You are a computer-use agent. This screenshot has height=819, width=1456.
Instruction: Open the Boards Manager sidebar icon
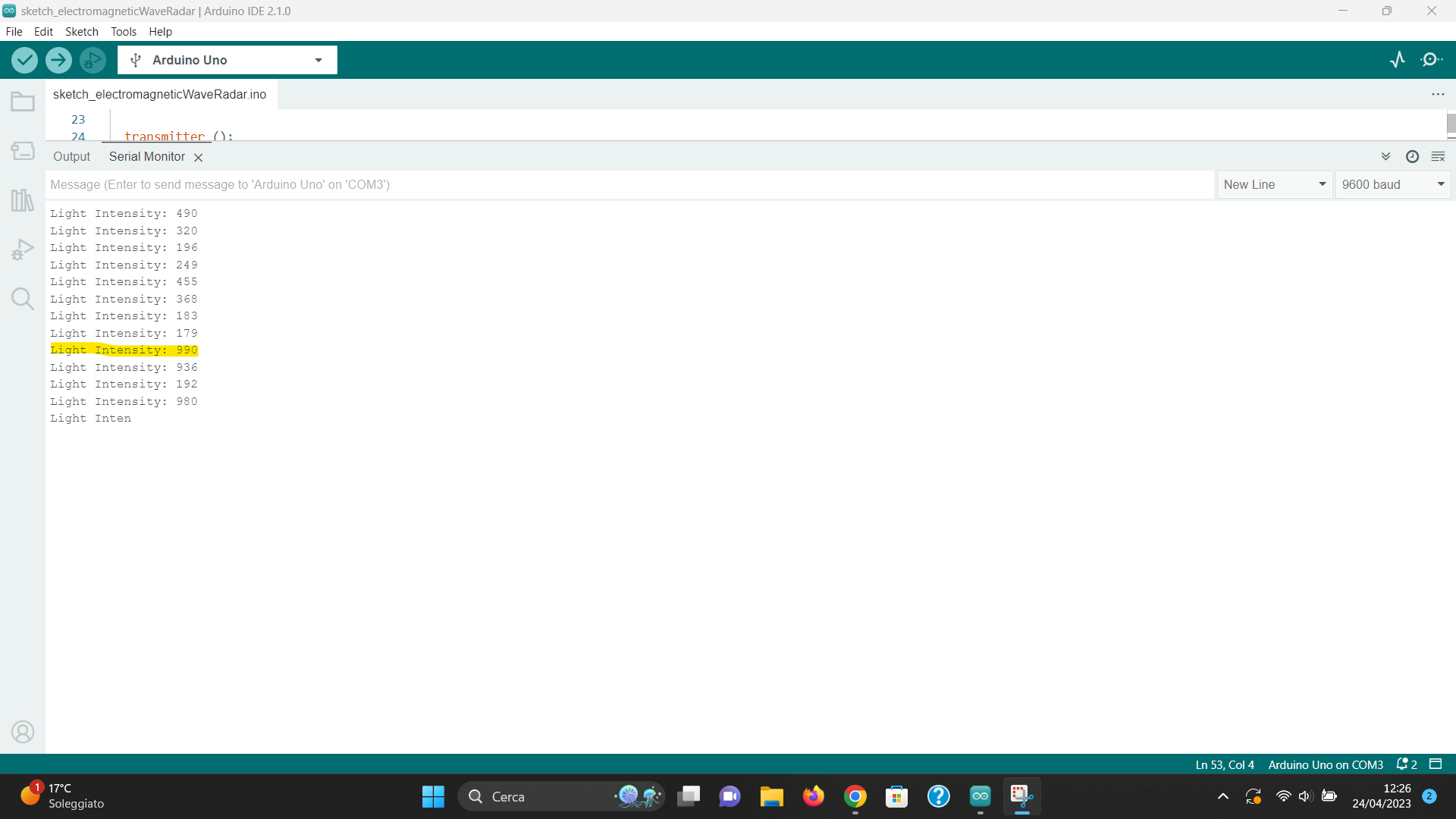[23, 151]
